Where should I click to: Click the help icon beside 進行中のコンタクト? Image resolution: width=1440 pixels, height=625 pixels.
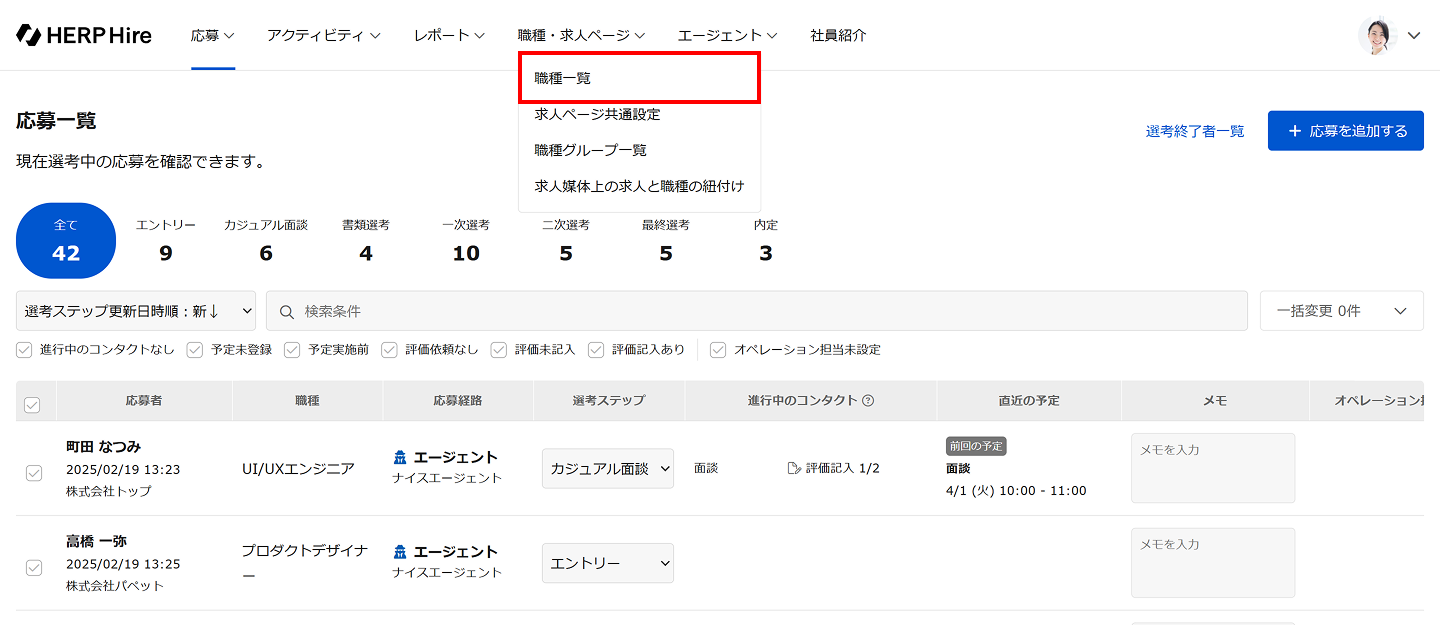coord(868,401)
